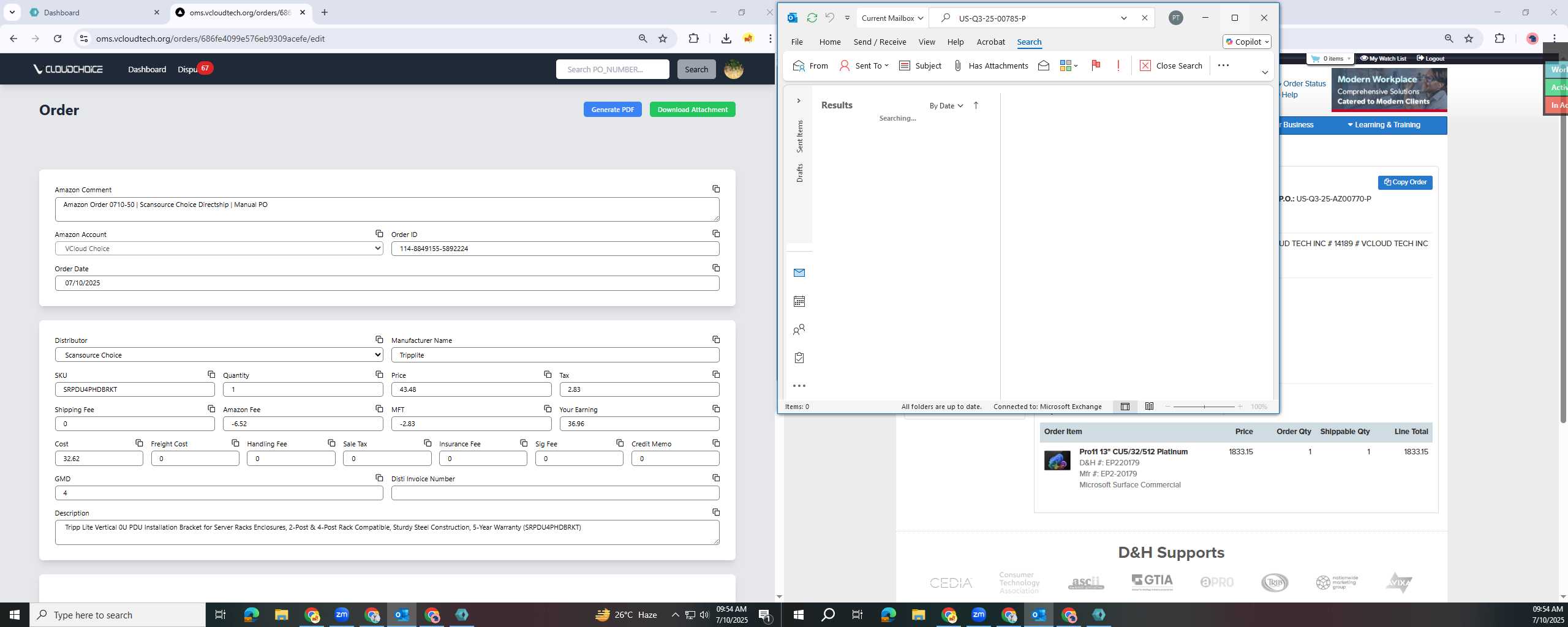Click the Copy Order button on D&H page

(1405, 182)
